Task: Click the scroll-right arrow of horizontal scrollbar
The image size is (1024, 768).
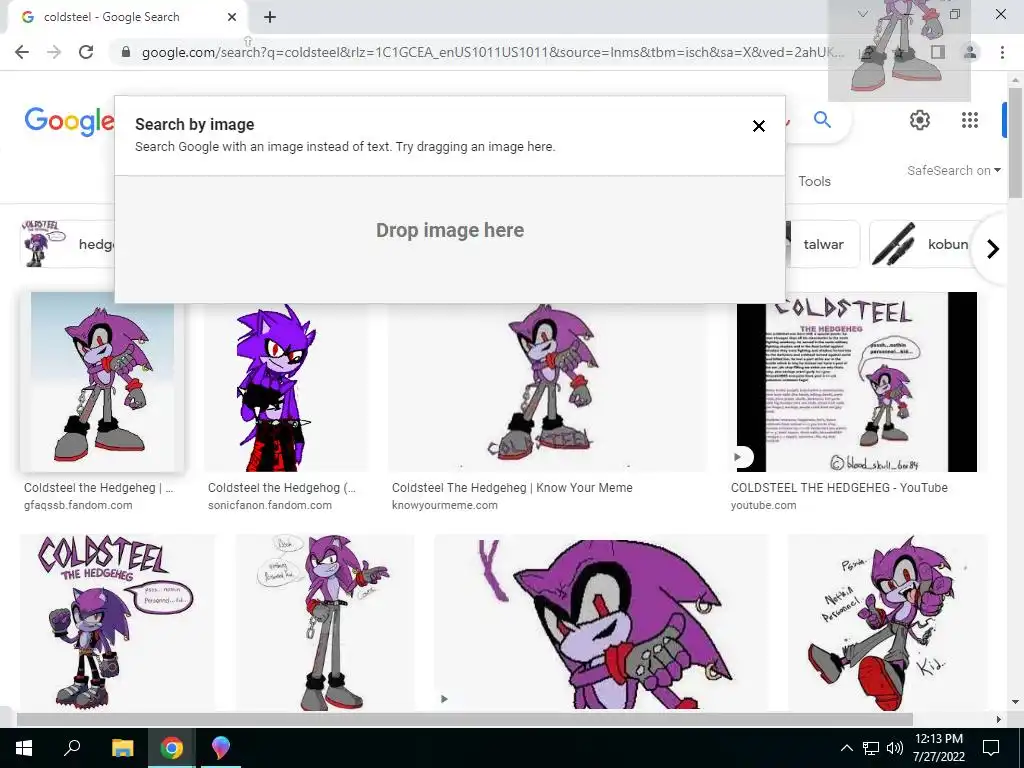Action: tap(998, 719)
